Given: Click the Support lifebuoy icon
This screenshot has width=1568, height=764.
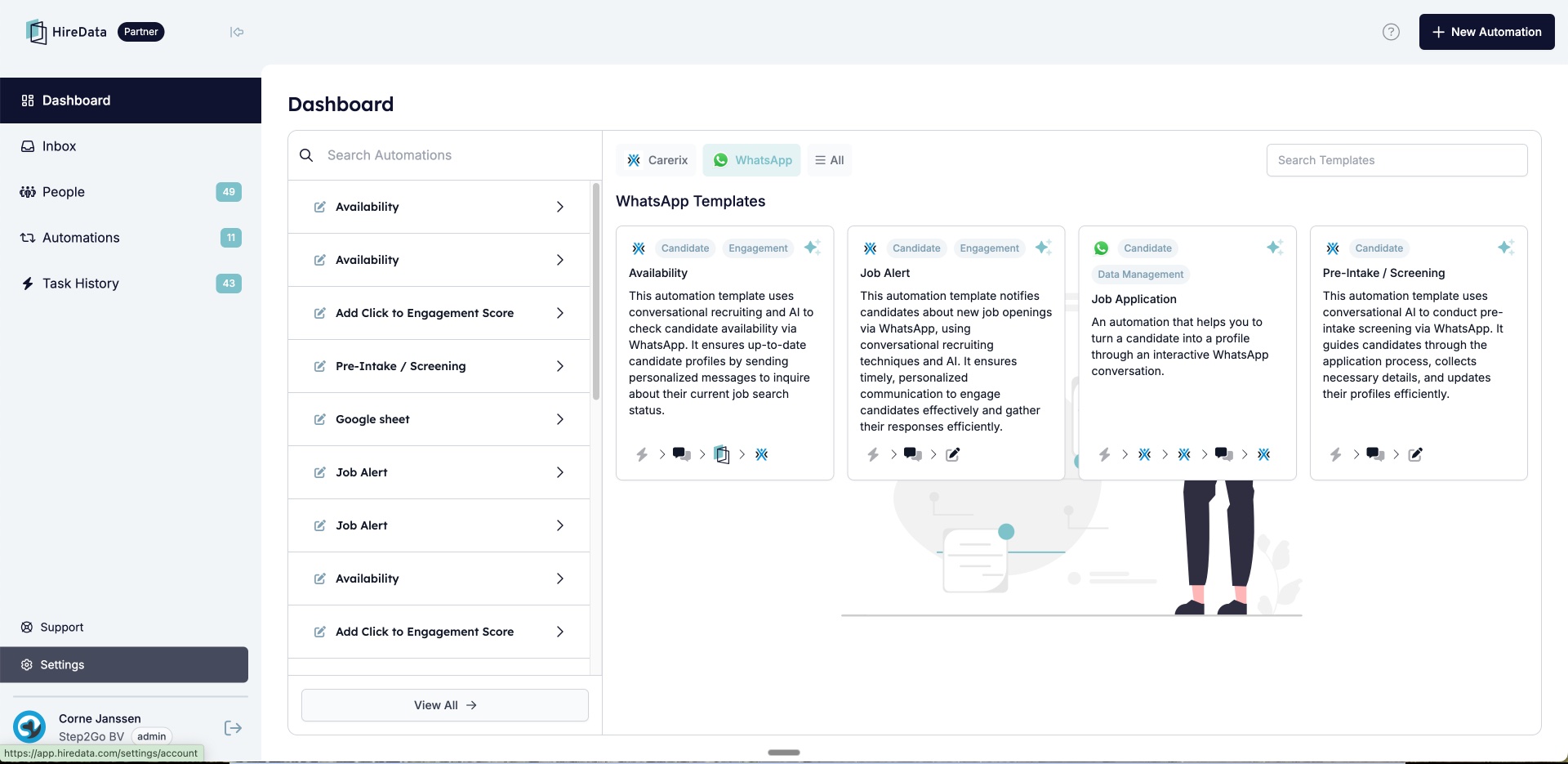Looking at the screenshot, I should pyautogui.click(x=27, y=628).
